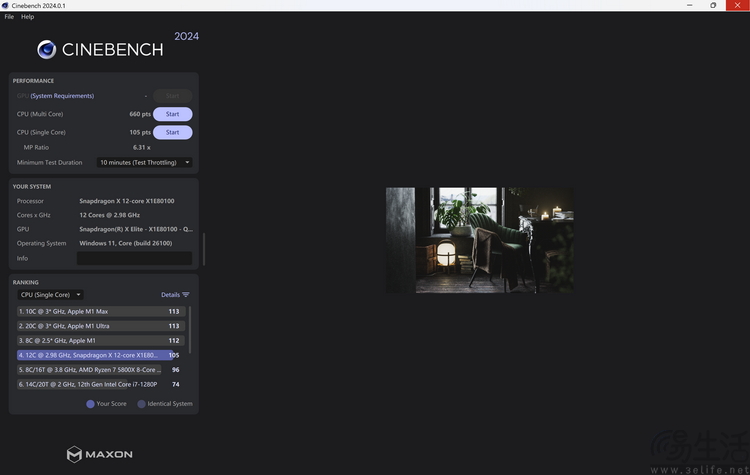Click the Identical System legend dot

(142, 404)
